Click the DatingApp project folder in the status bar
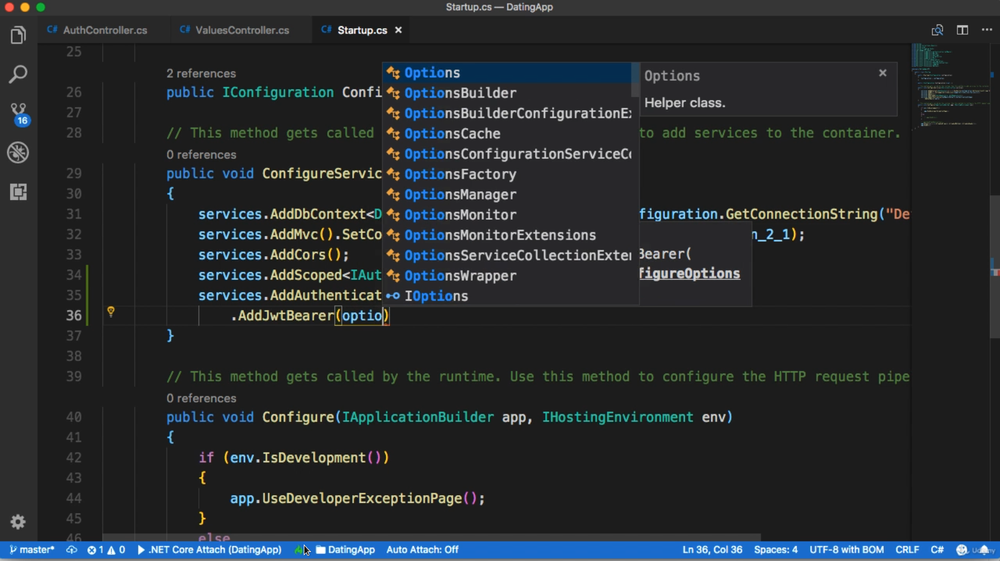Image resolution: width=1000 pixels, height=561 pixels. tap(345, 550)
